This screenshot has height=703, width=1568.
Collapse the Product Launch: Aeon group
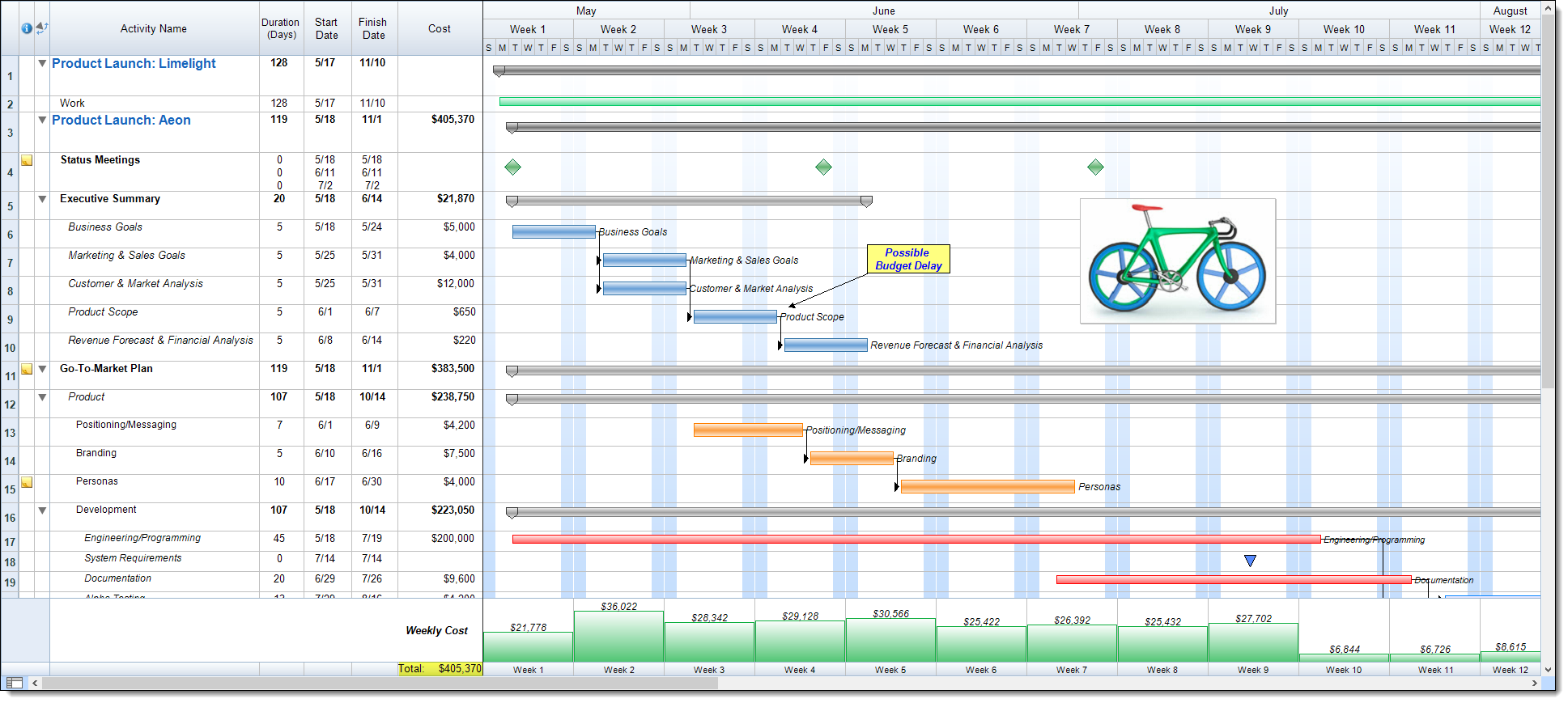pyautogui.click(x=42, y=120)
